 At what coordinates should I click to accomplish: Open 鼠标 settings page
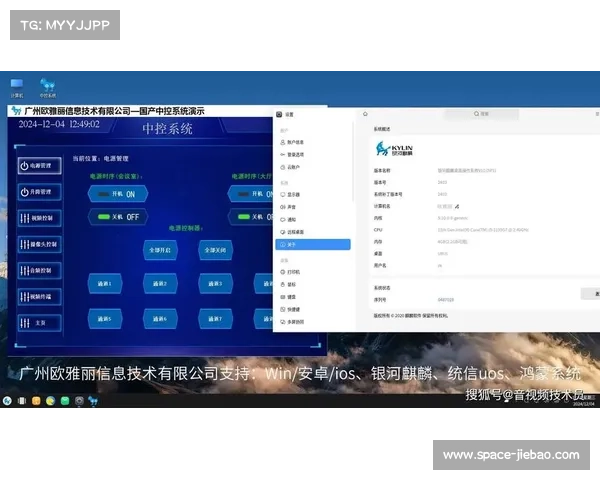(x=313, y=284)
